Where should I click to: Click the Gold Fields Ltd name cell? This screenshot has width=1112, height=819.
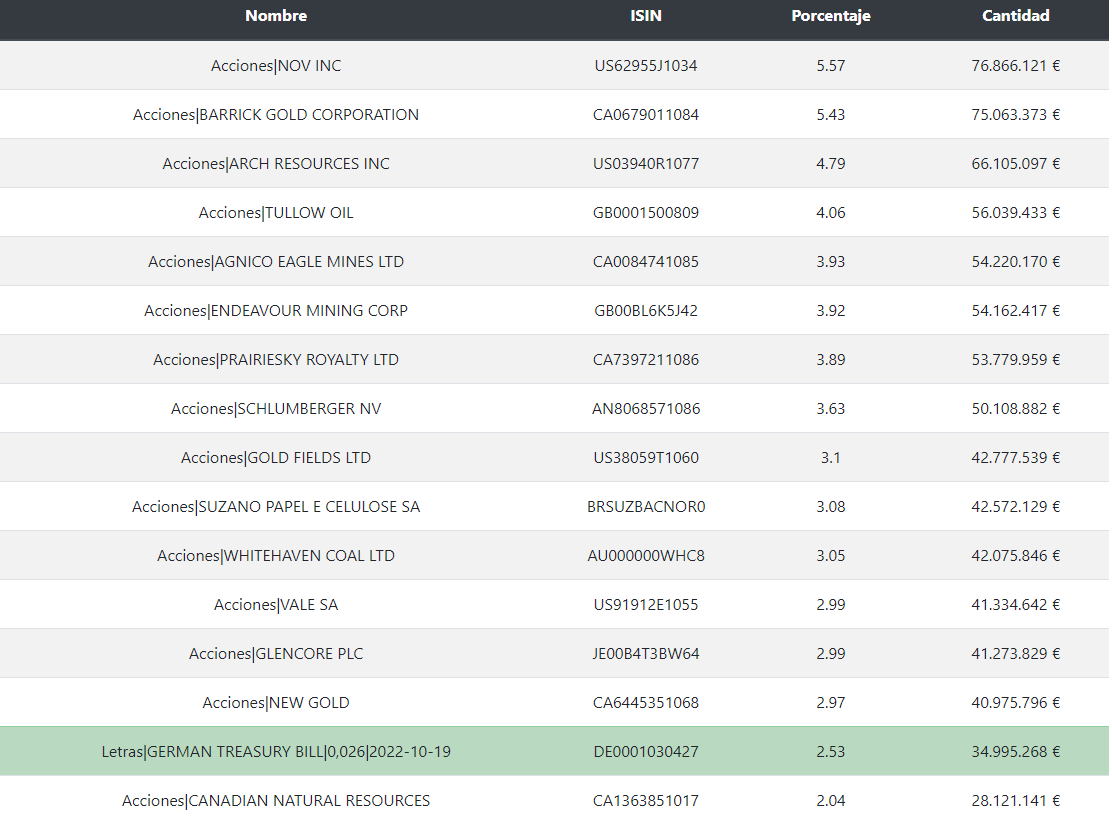(276, 458)
